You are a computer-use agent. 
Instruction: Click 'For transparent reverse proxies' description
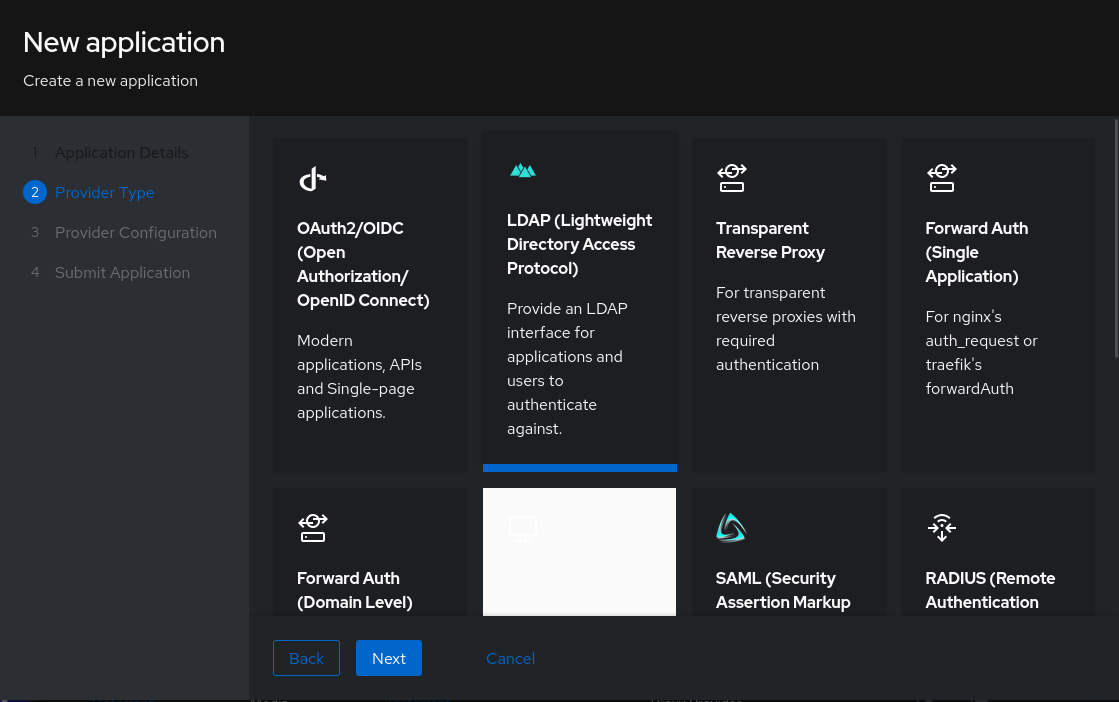pyautogui.click(x=785, y=329)
